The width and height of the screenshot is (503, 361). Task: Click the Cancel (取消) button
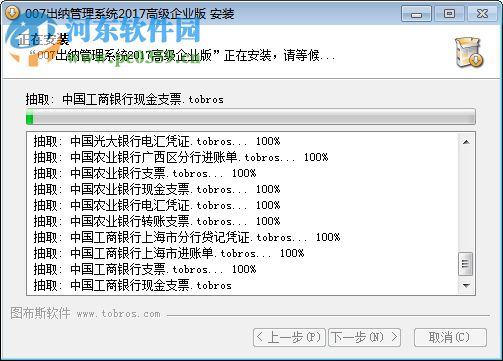450,337
